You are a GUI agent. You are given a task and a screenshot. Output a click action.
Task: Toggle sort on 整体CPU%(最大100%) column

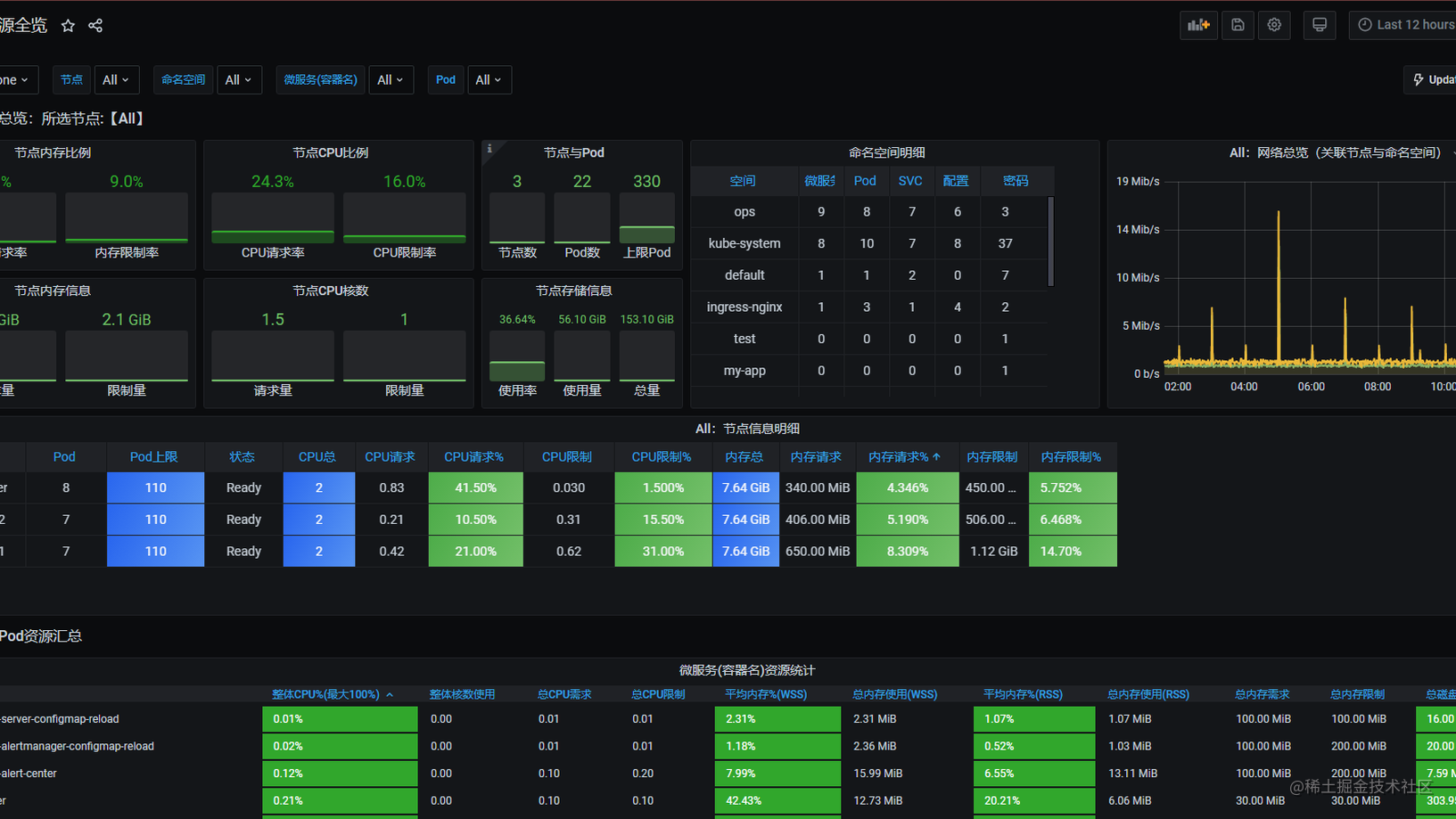[x=332, y=694]
